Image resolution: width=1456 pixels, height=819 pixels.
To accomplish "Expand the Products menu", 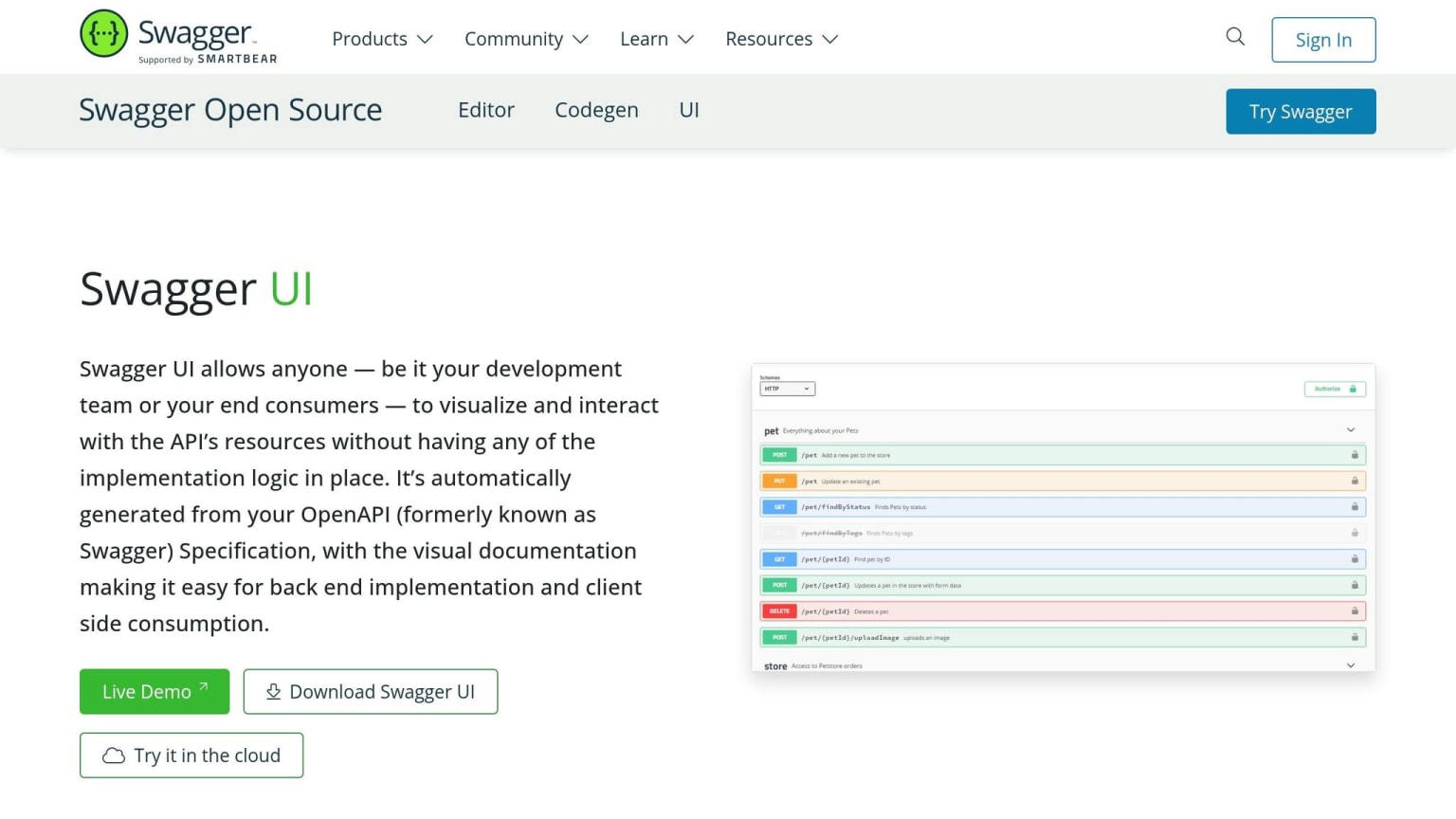I will click(382, 39).
